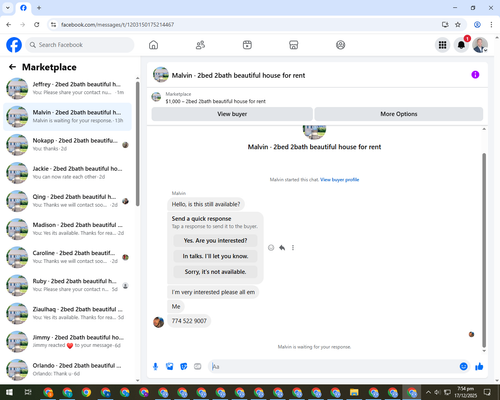This screenshot has height=400, width=500.
Task: Open the GIF picker icon
Action: tap(198, 367)
